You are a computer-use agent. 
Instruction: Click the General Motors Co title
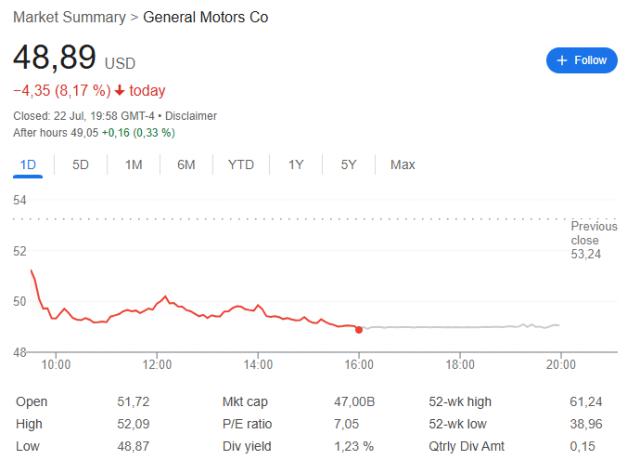click(205, 18)
